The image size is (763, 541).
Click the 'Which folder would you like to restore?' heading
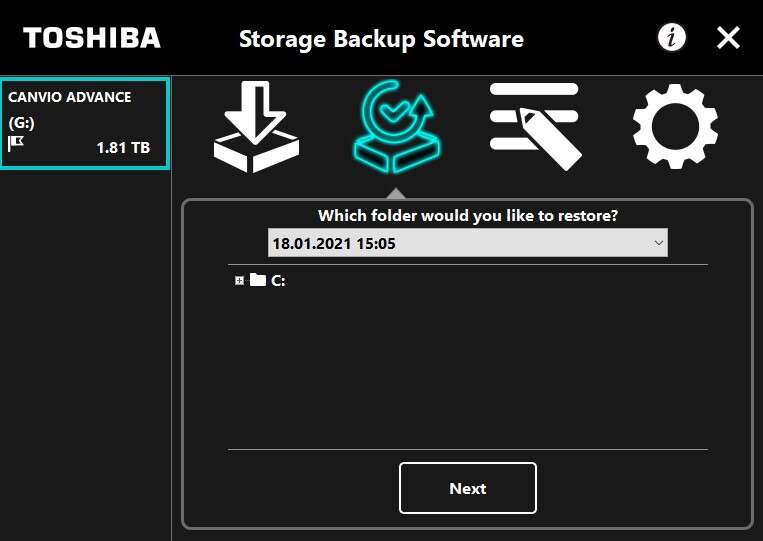[467, 215]
